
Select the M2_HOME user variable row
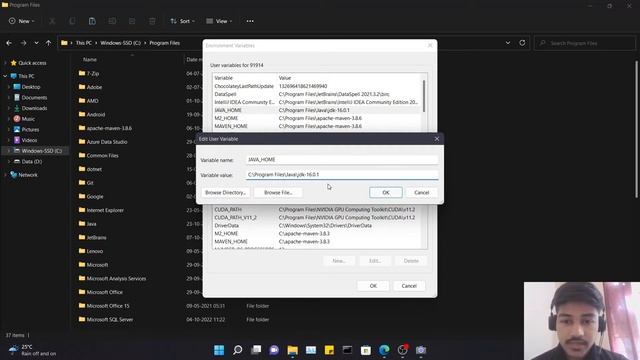tap(317, 118)
